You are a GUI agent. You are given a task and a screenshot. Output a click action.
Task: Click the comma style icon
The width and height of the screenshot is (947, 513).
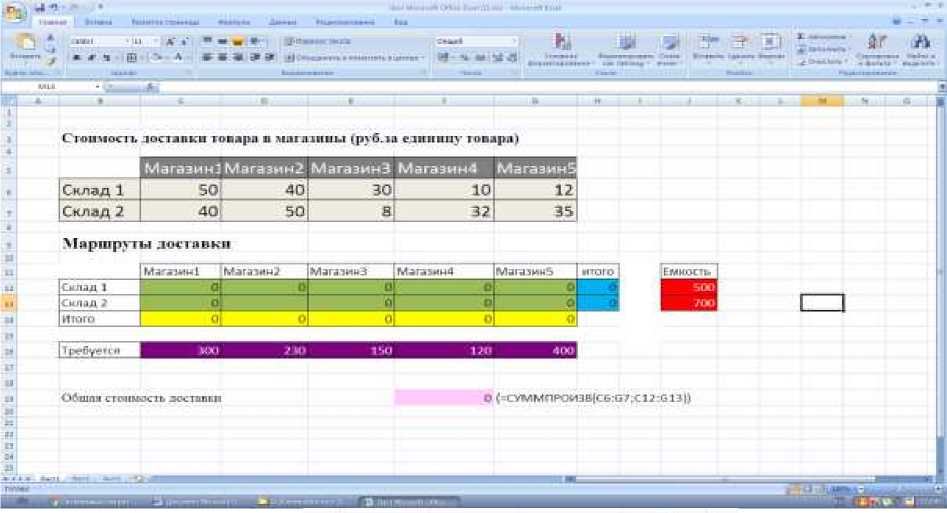coord(481,57)
